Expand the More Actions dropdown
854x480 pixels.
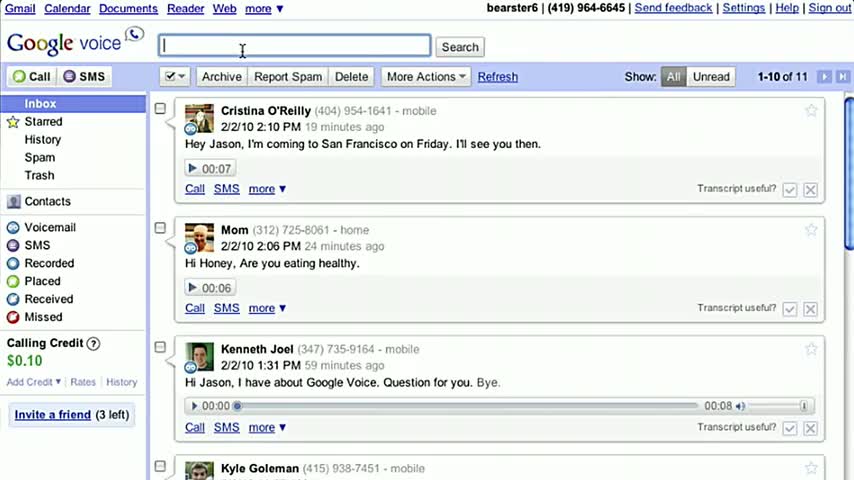pyautogui.click(x=425, y=77)
